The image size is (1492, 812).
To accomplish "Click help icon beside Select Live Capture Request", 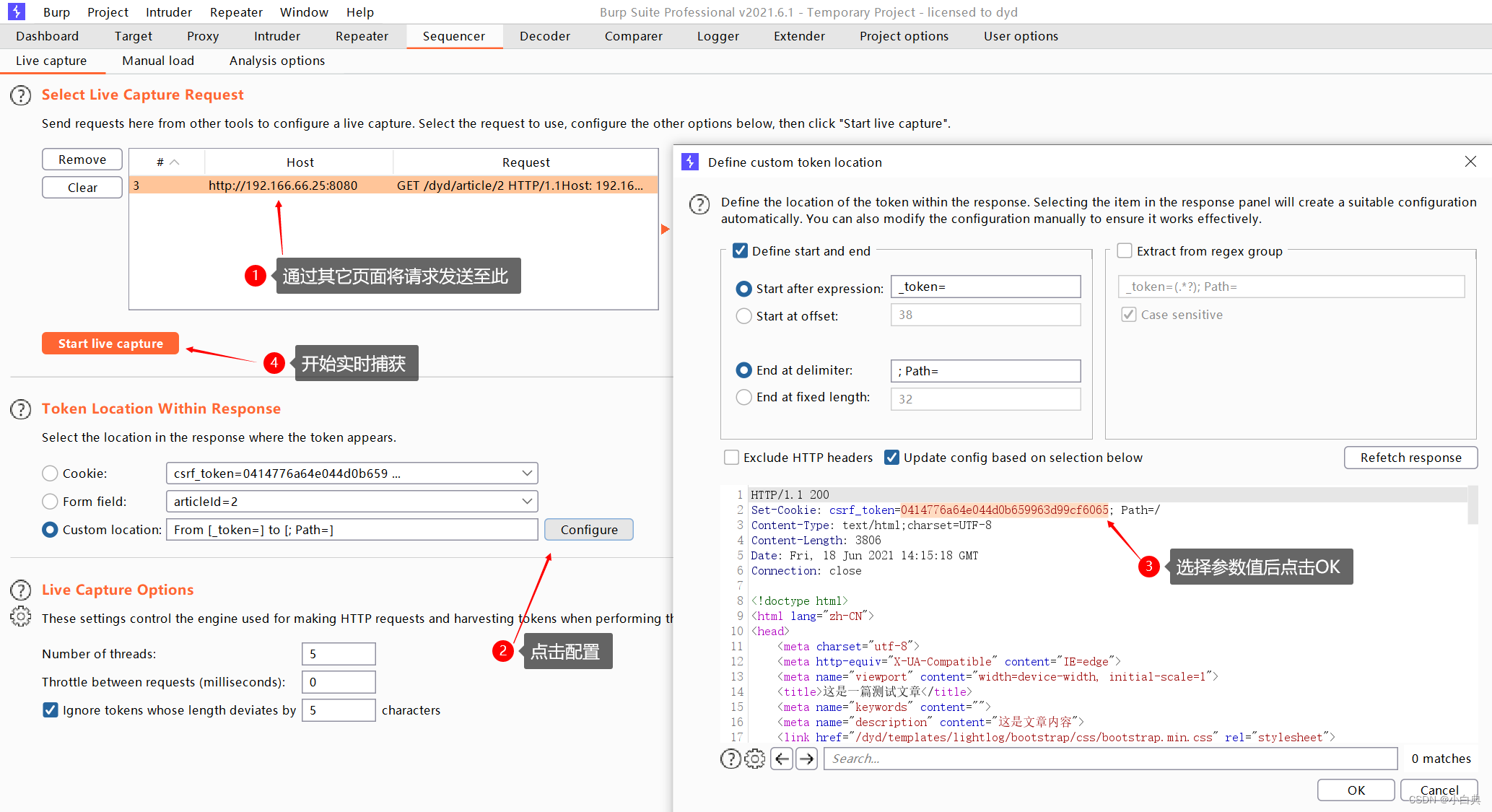I will click(21, 95).
